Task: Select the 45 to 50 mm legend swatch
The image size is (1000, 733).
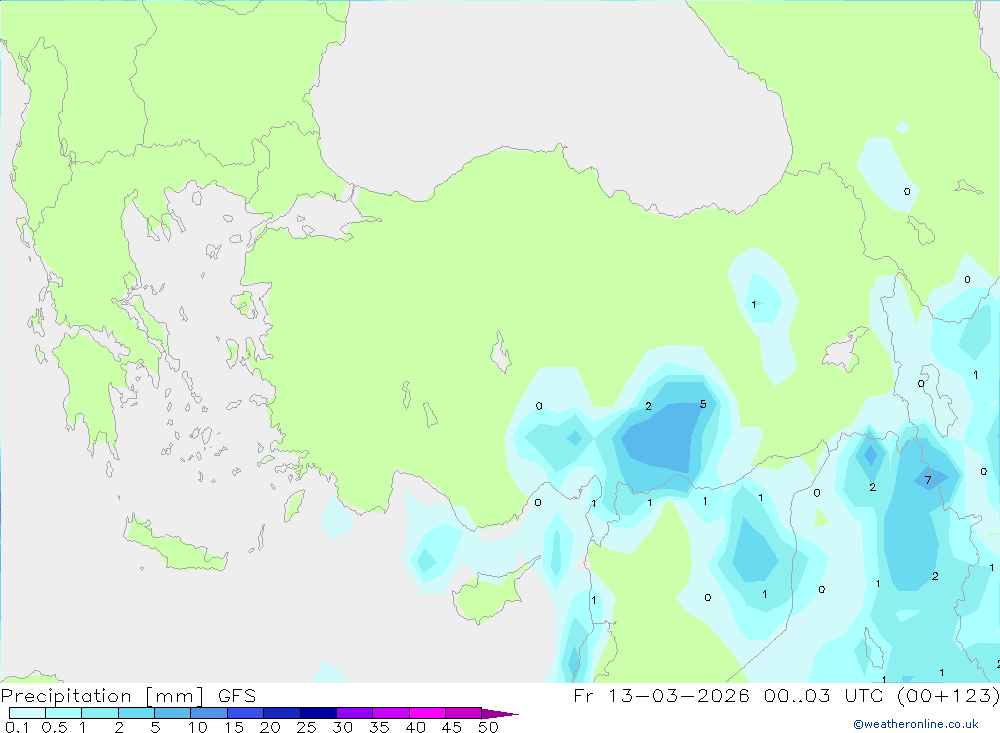Action: point(463,713)
